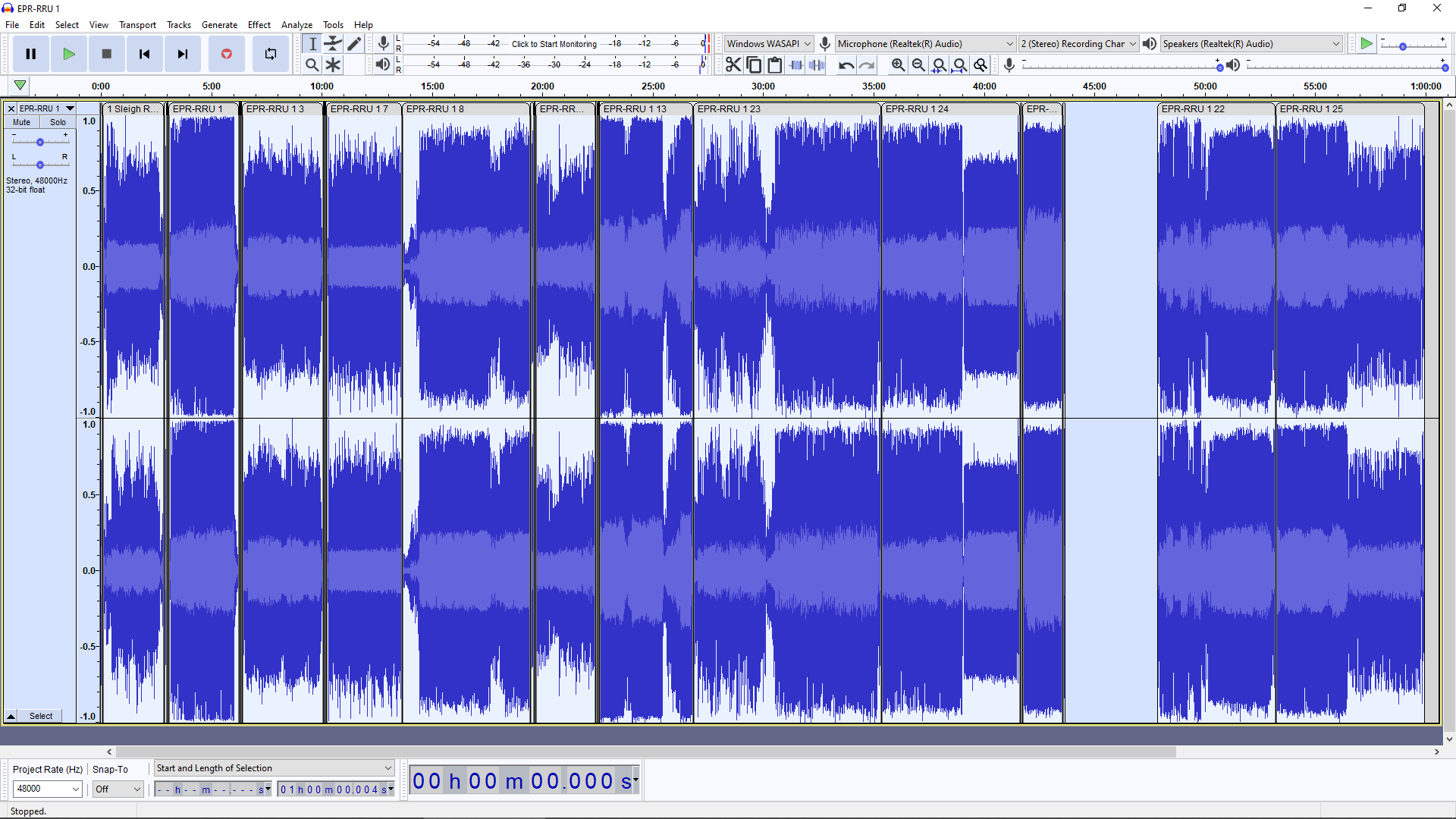Click the EPR-RRU 1 24 clip title

pyautogui.click(x=917, y=108)
